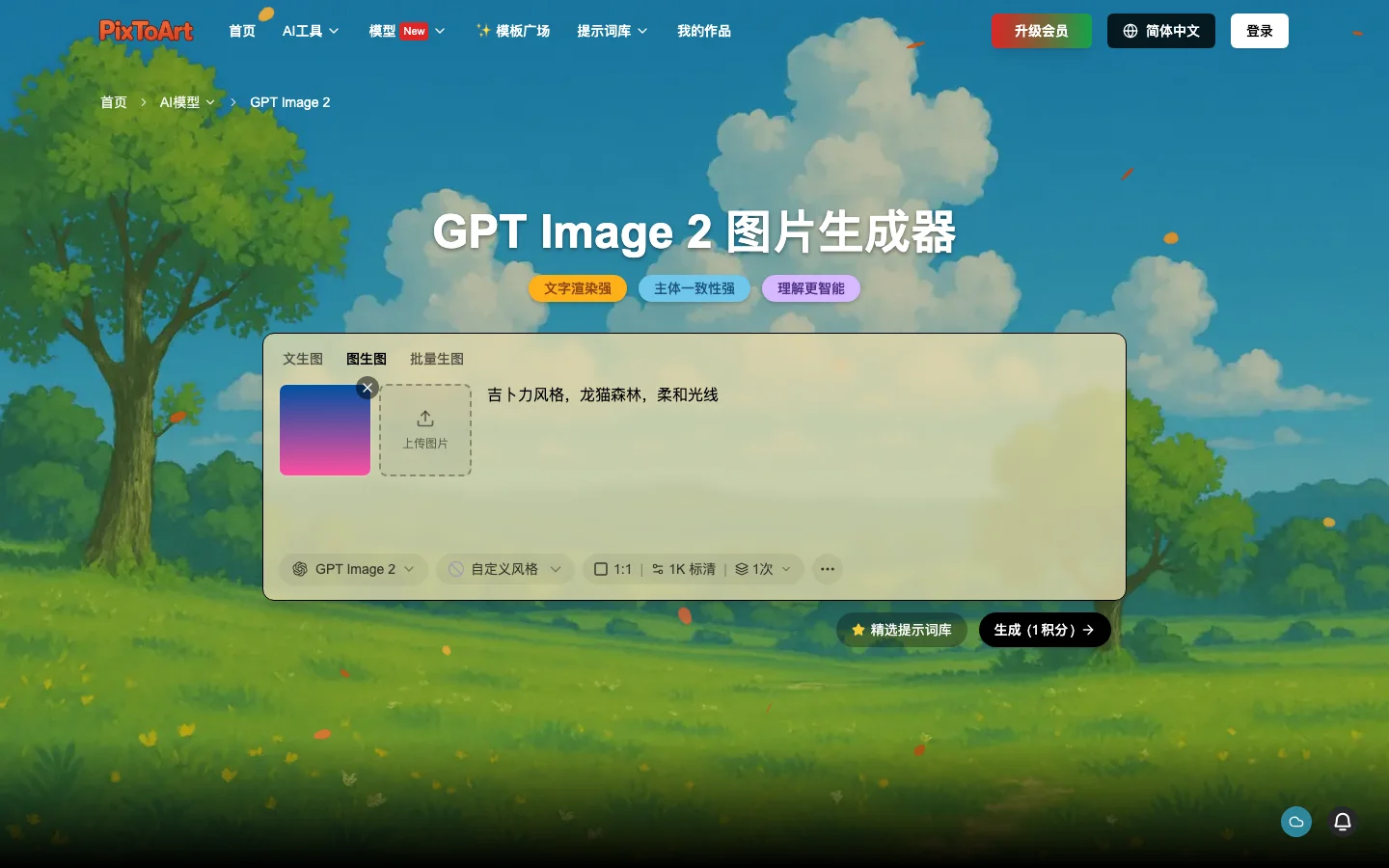
Task: Click the 升级会员 button
Action: pos(1042,31)
